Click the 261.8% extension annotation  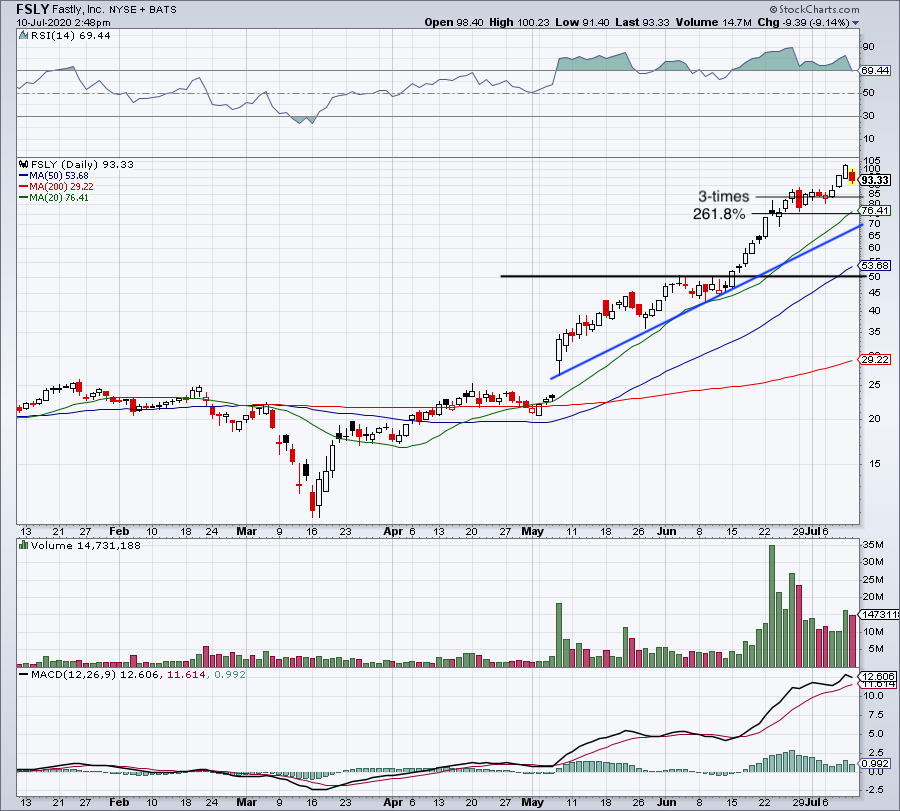point(718,214)
